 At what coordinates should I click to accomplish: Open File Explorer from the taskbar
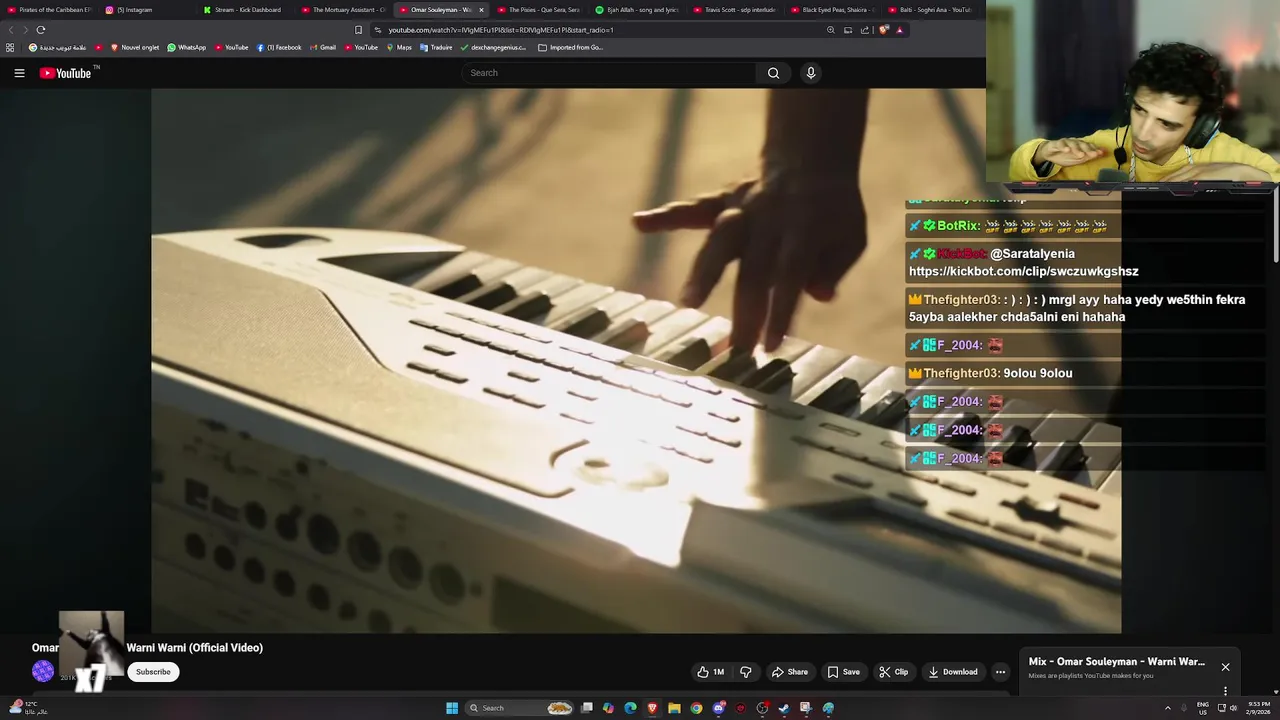(674, 708)
